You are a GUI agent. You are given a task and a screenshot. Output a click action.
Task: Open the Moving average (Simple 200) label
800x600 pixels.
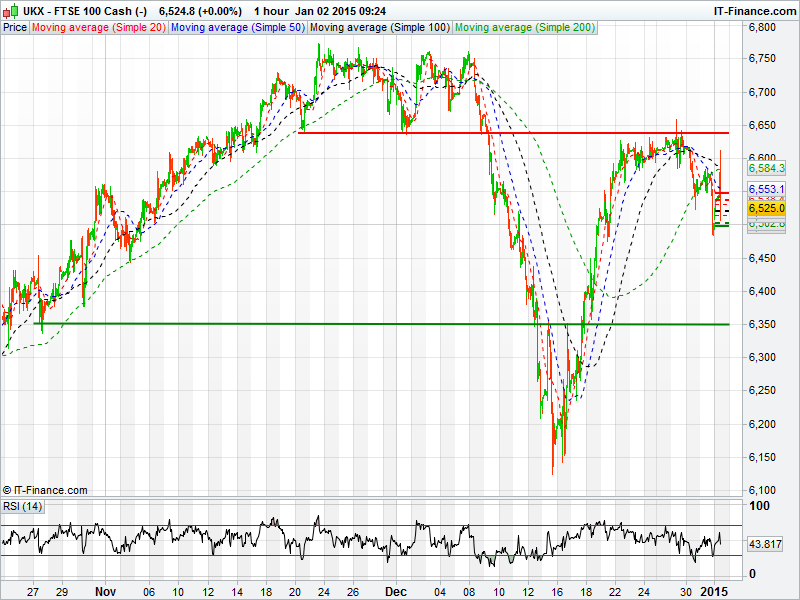coord(525,28)
